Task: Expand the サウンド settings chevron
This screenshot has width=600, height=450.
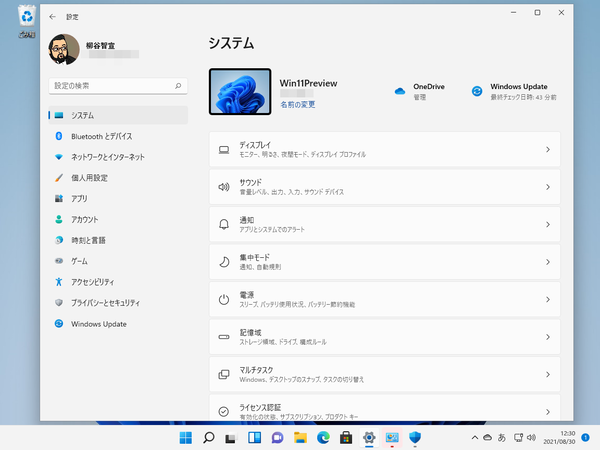Action: click(547, 187)
